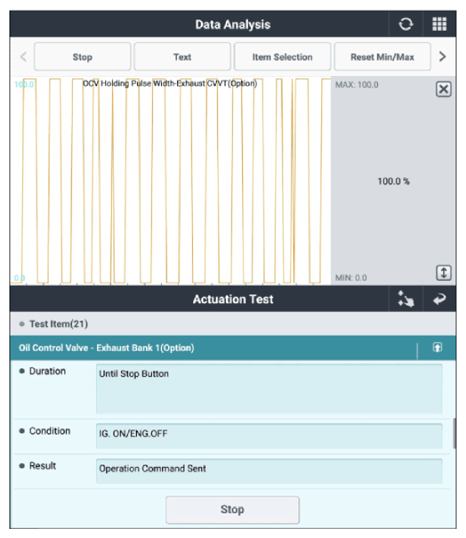Click the actuation panel vertical scrollbar

click(454, 433)
